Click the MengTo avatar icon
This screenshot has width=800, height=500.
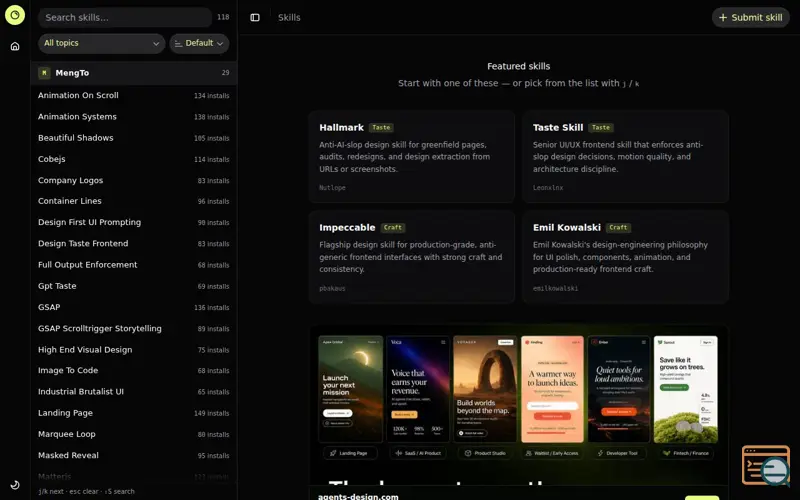(44, 73)
